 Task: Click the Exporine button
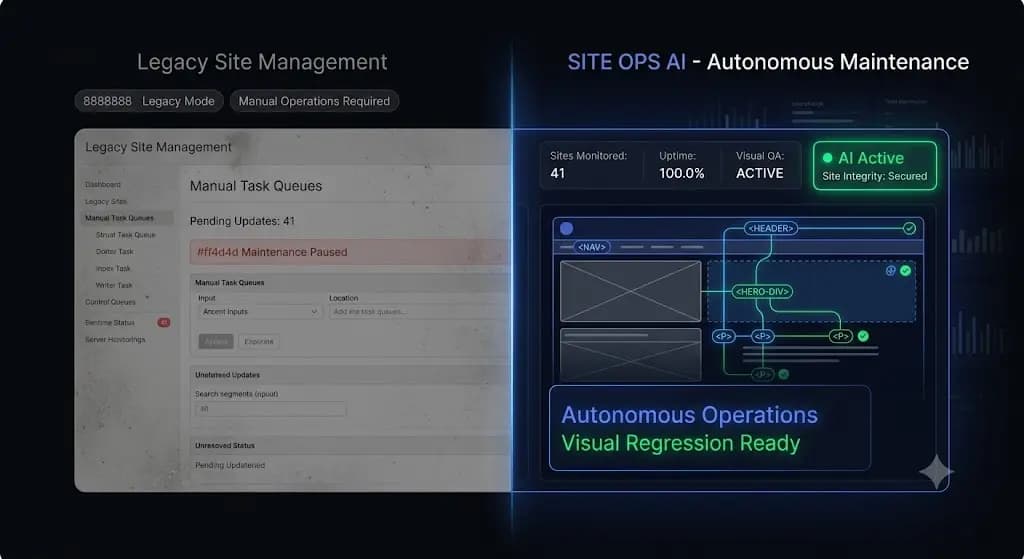[x=259, y=342]
